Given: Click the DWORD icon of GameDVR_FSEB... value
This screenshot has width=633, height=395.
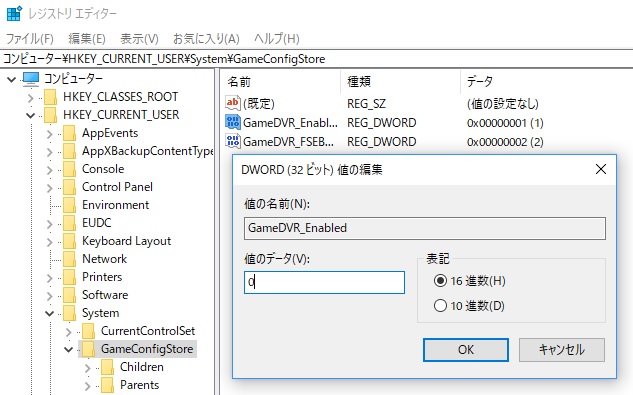Looking at the screenshot, I should click(233, 141).
